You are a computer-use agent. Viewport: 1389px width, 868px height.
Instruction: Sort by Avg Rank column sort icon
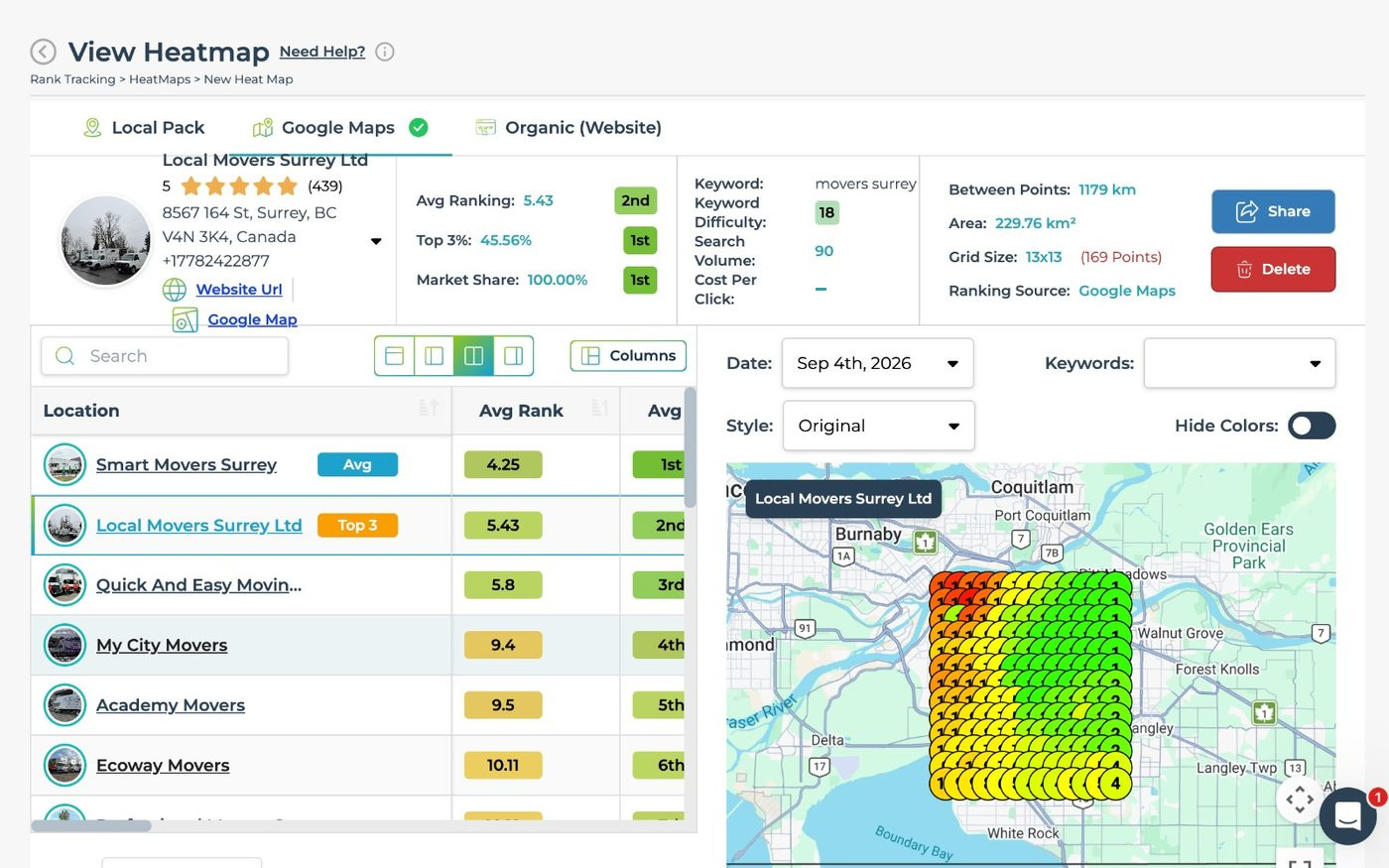599,408
